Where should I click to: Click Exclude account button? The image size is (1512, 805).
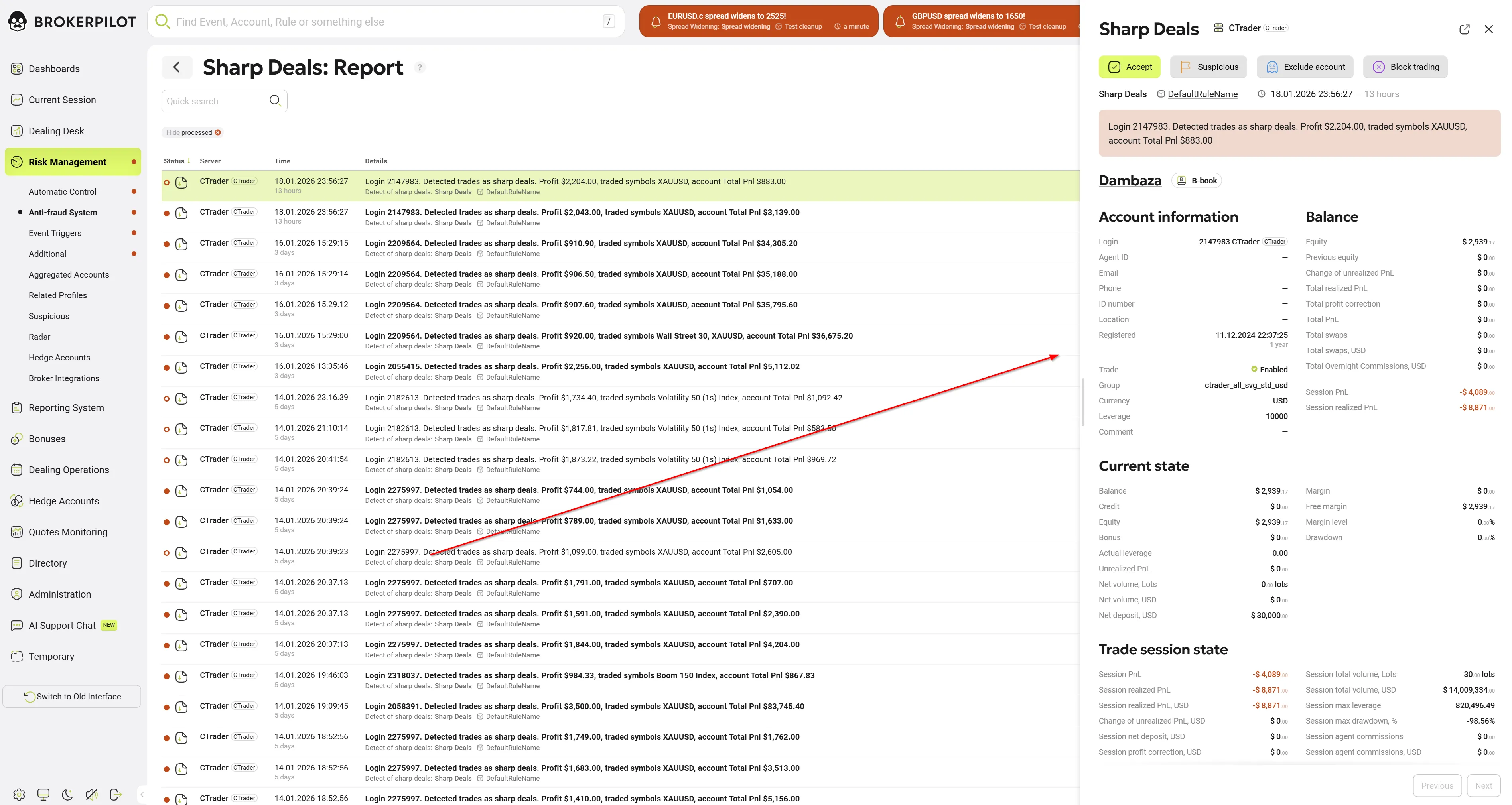pyautogui.click(x=1305, y=67)
